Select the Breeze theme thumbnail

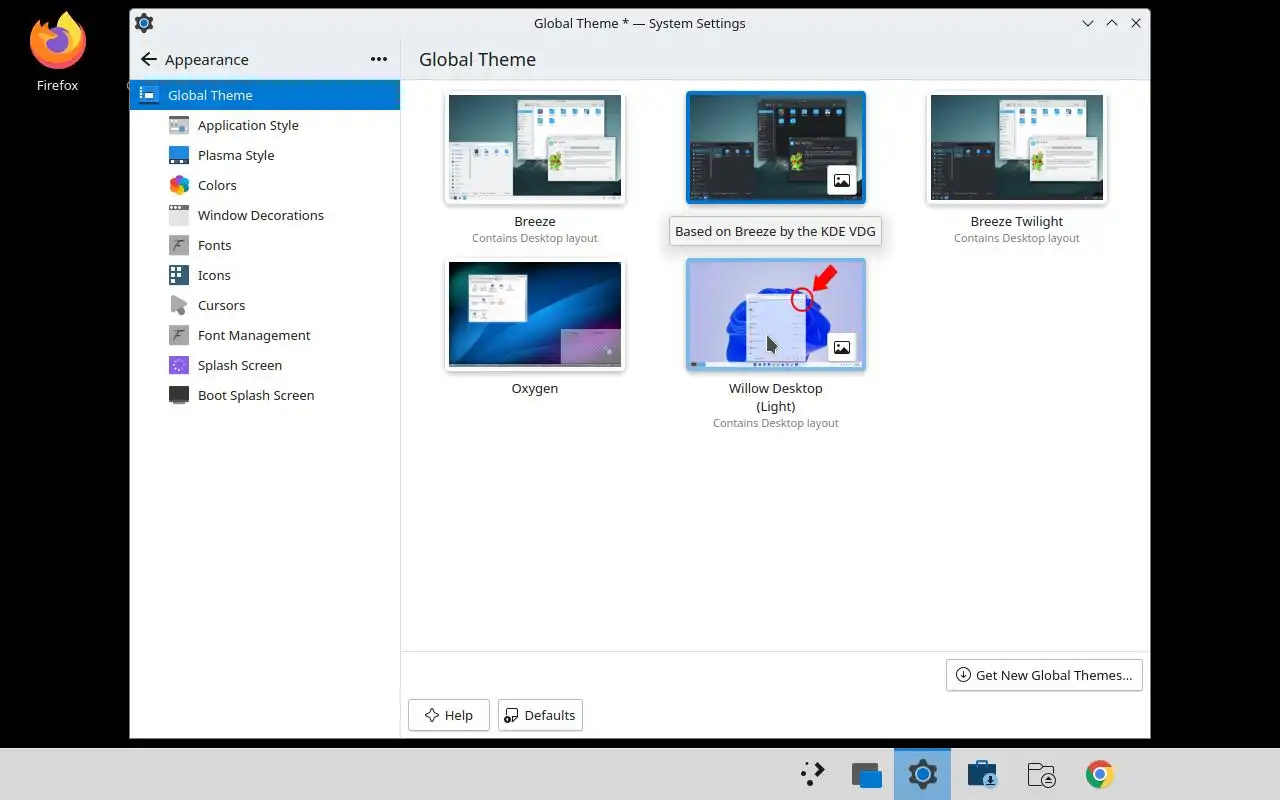[x=535, y=146]
